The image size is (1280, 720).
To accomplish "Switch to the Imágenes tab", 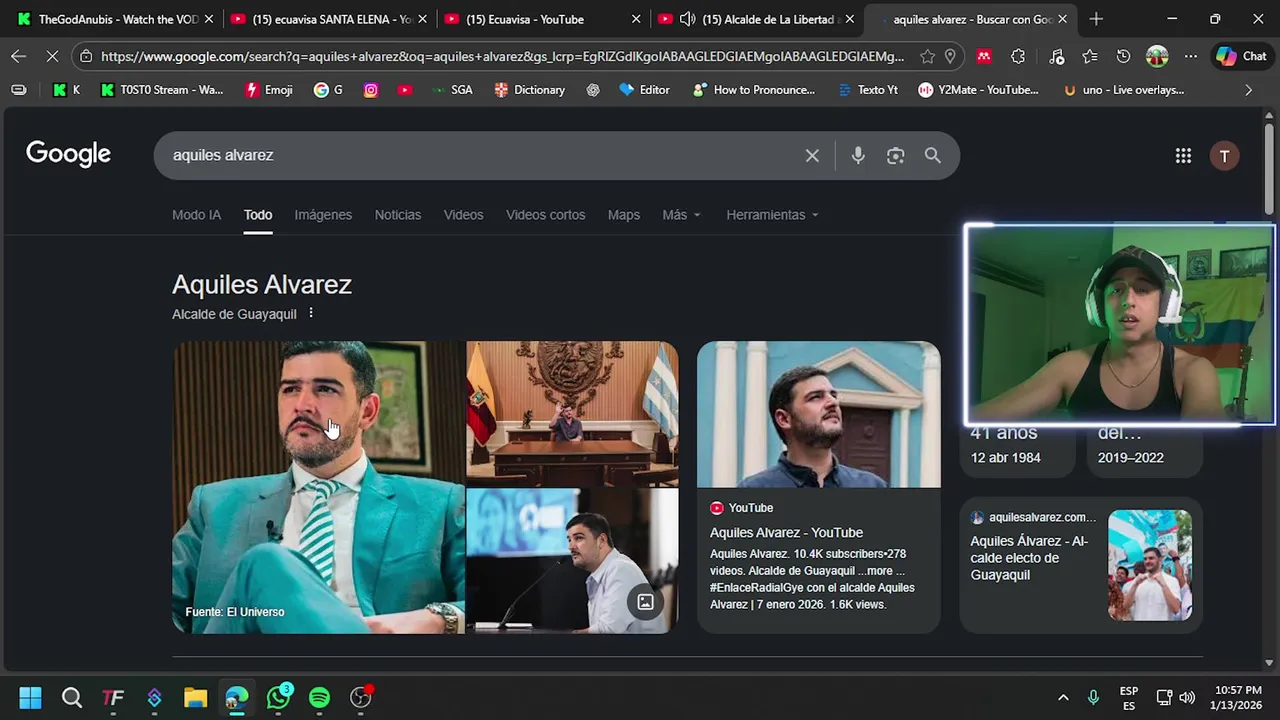I will [323, 215].
